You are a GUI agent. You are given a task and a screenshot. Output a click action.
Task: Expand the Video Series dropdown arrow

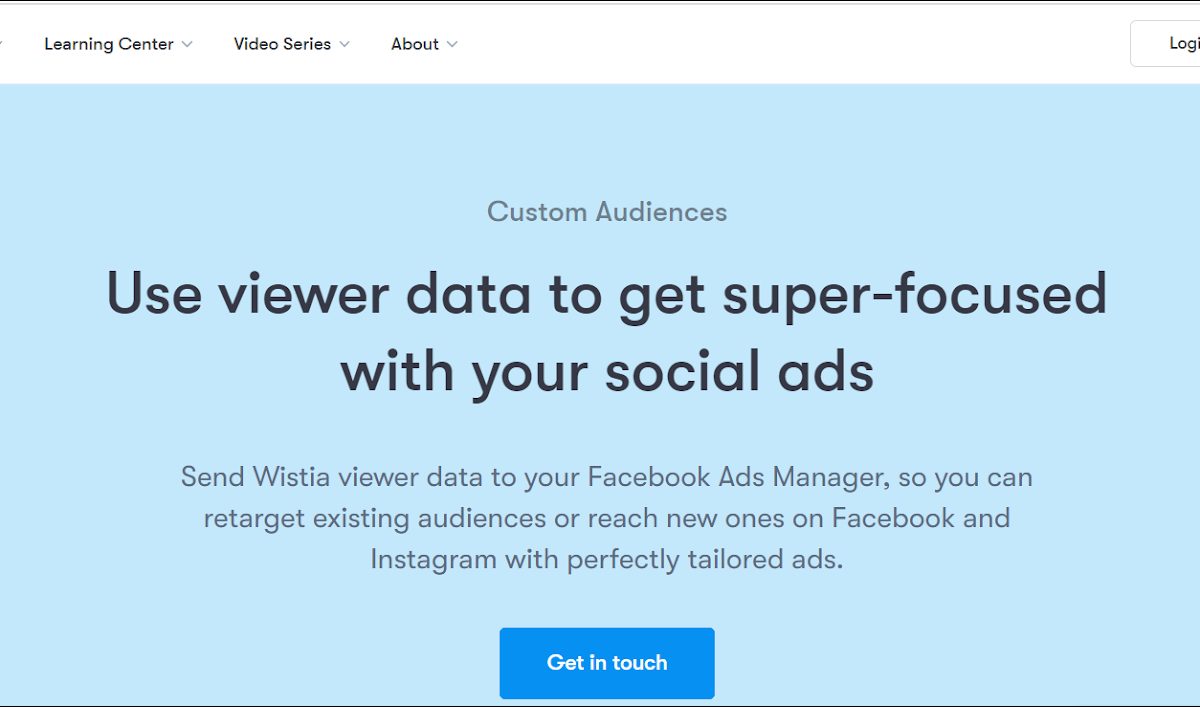pos(345,44)
